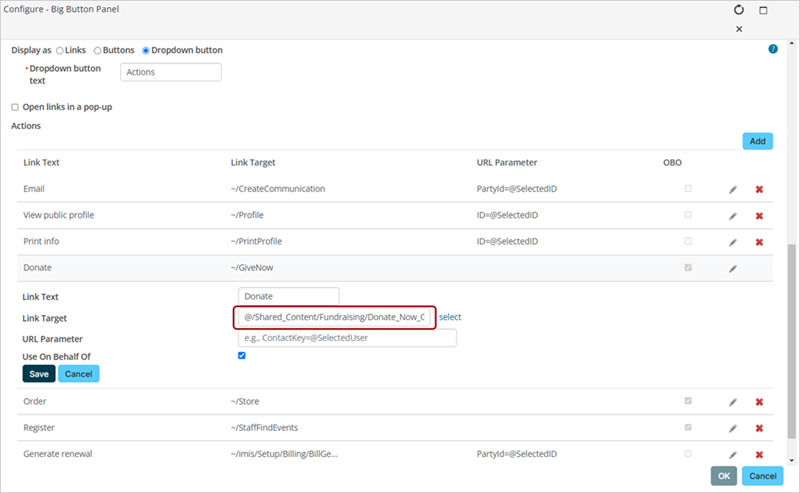The height and width of the screenshot is (493, 800).
Task: Click the ~/GiveNow link target
Action: (x=252, y=267)
